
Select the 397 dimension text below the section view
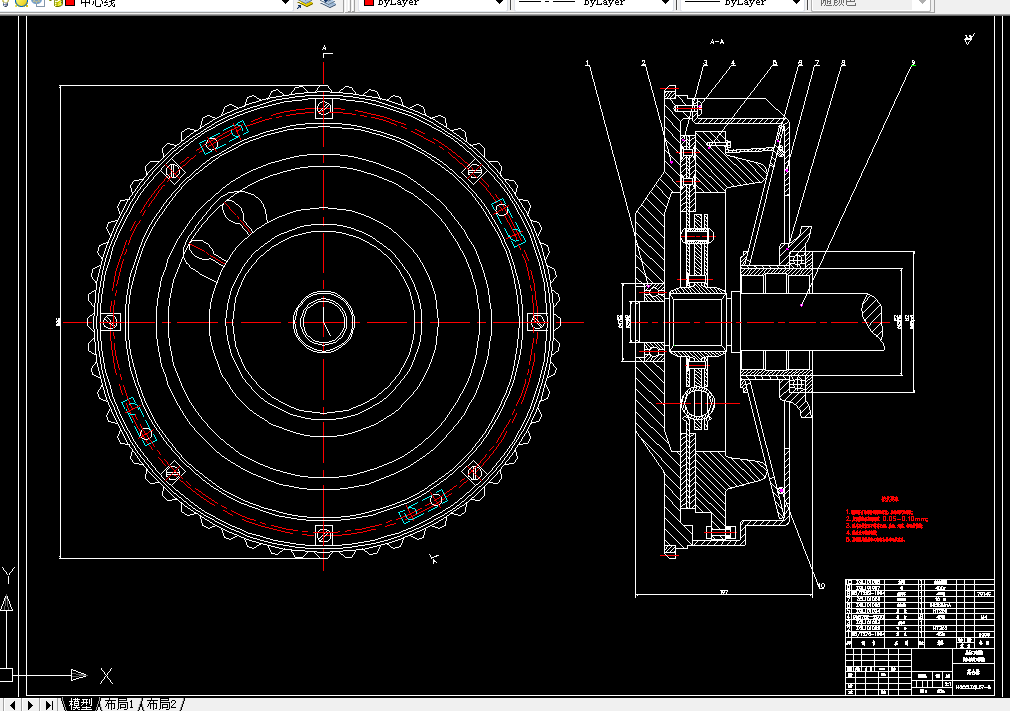click(724, 592)
